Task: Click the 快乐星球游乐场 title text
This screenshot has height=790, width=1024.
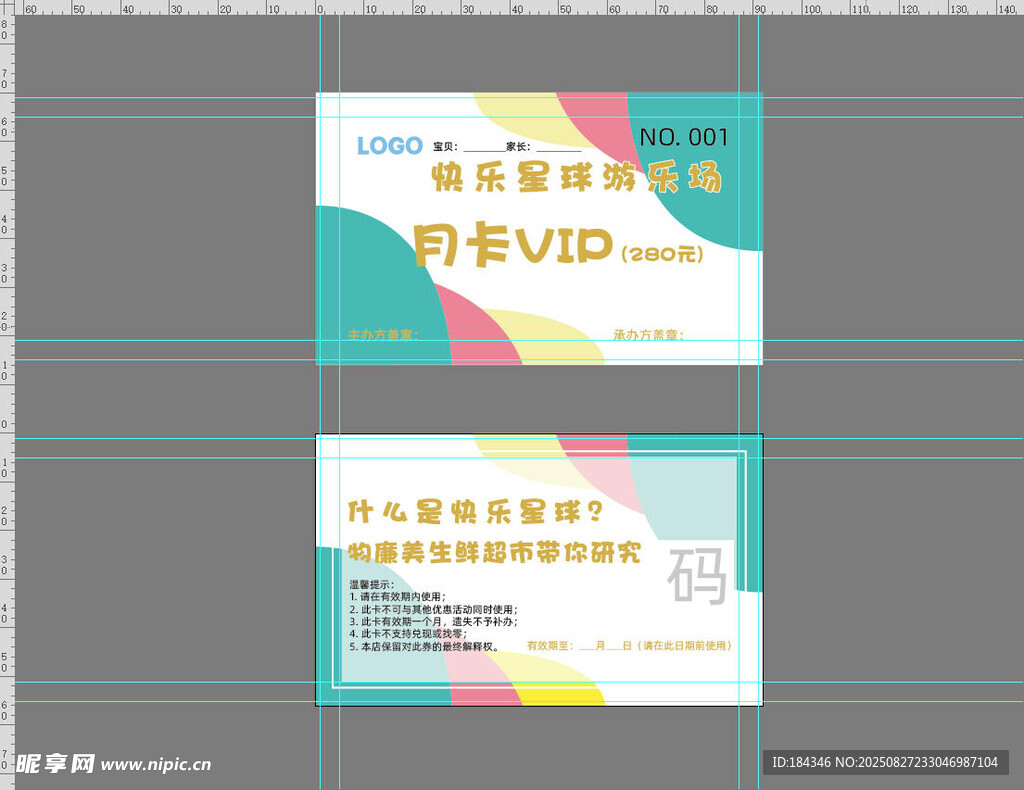Action: 576,178
